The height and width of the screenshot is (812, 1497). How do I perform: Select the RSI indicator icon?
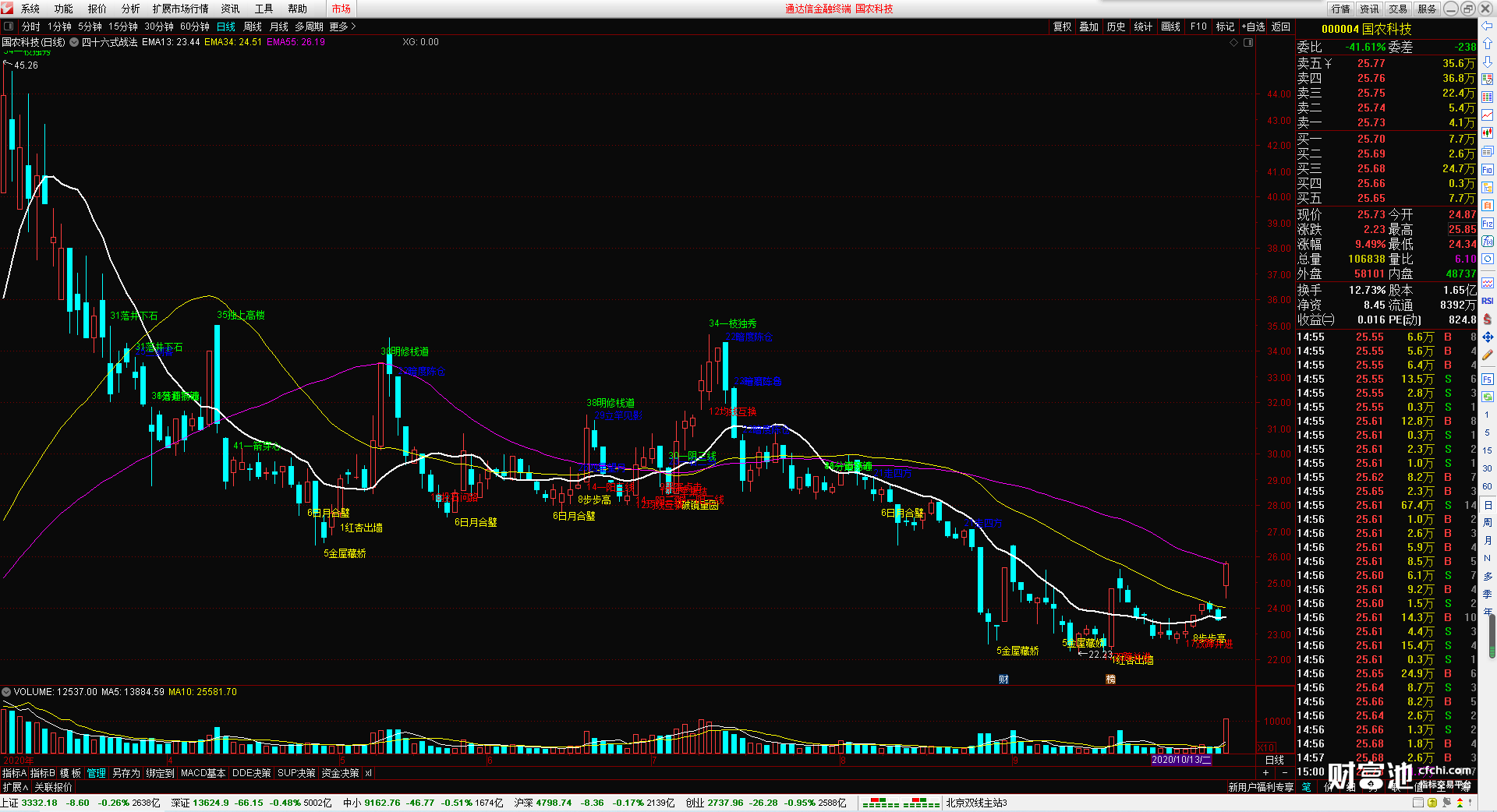click(1488, 301)
